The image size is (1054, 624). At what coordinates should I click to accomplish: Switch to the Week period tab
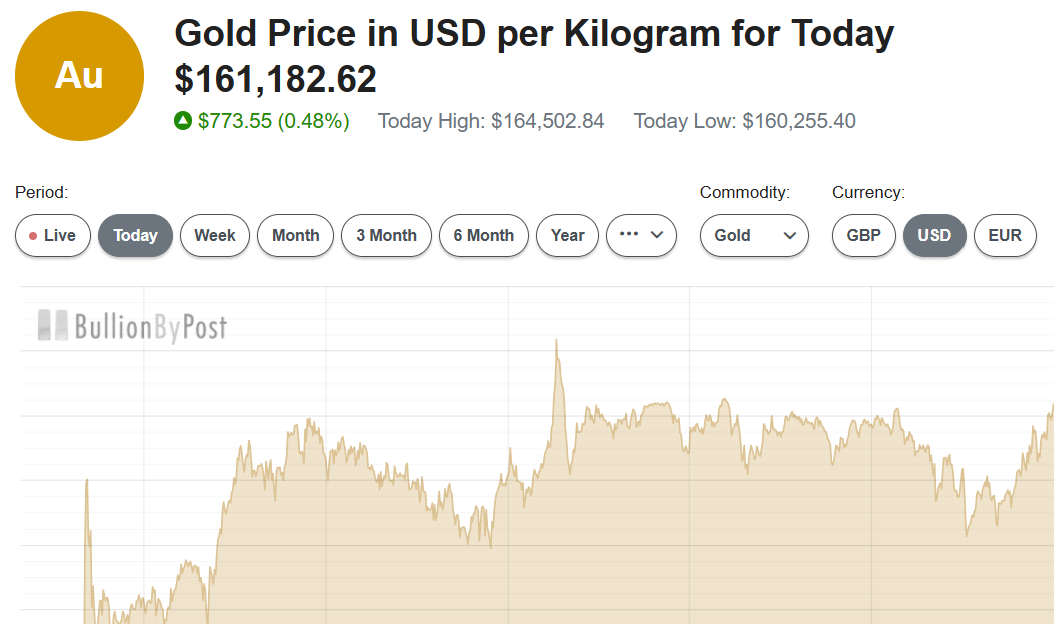click(x=214, y=235)
